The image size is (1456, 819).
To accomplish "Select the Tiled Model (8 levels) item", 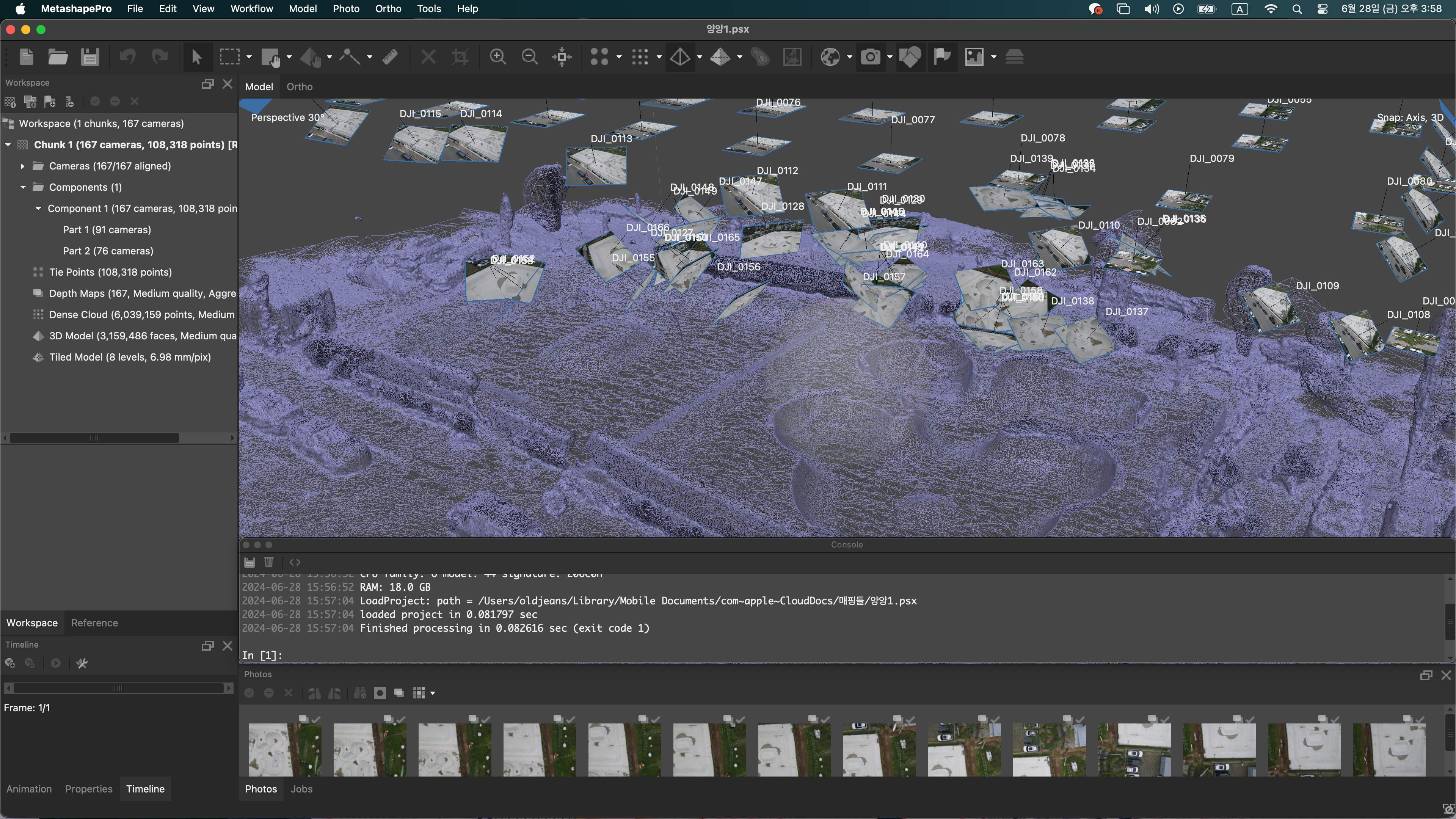I will pos(130,357).
